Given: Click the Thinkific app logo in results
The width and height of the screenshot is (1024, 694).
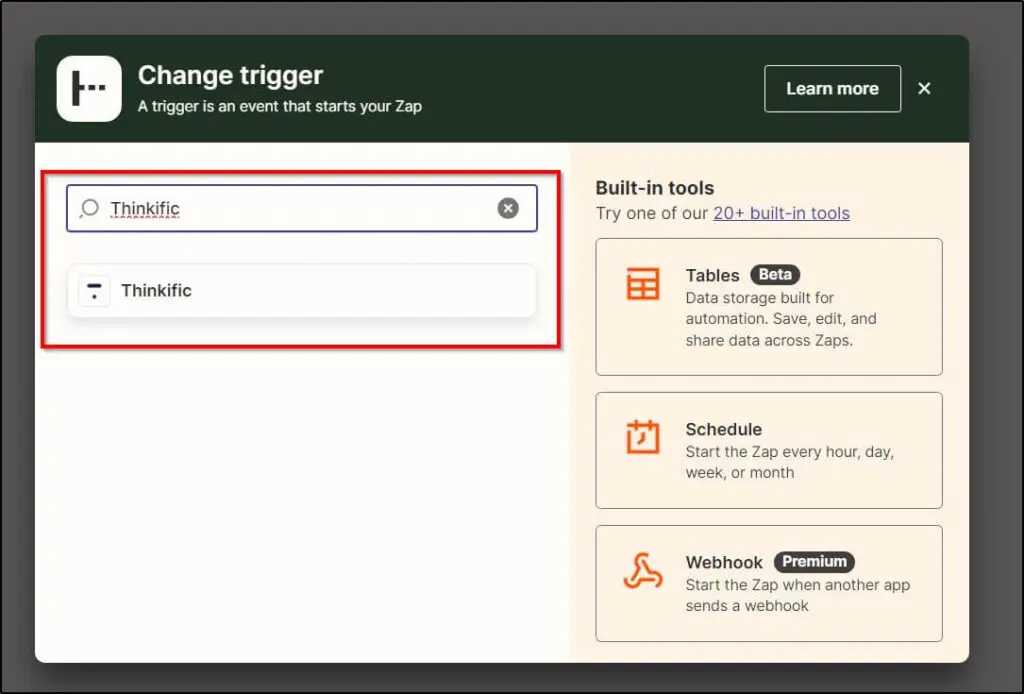Looking at the screenshot, I should (x=94, y=291).
